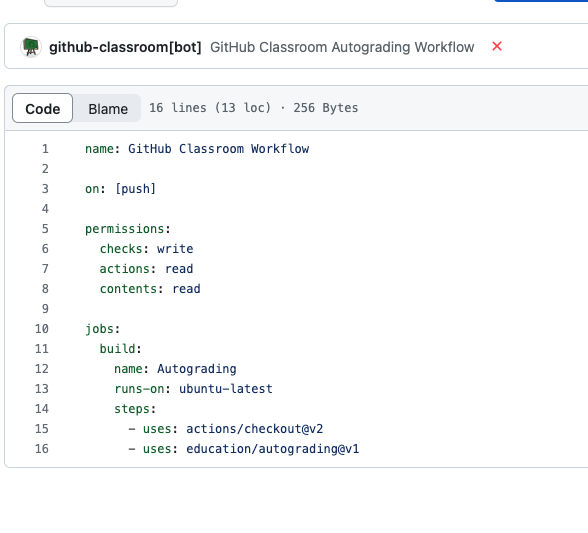Select line number 5 permissions
Viewport: 588px width, 533px height.
click(x=45, y=229)
